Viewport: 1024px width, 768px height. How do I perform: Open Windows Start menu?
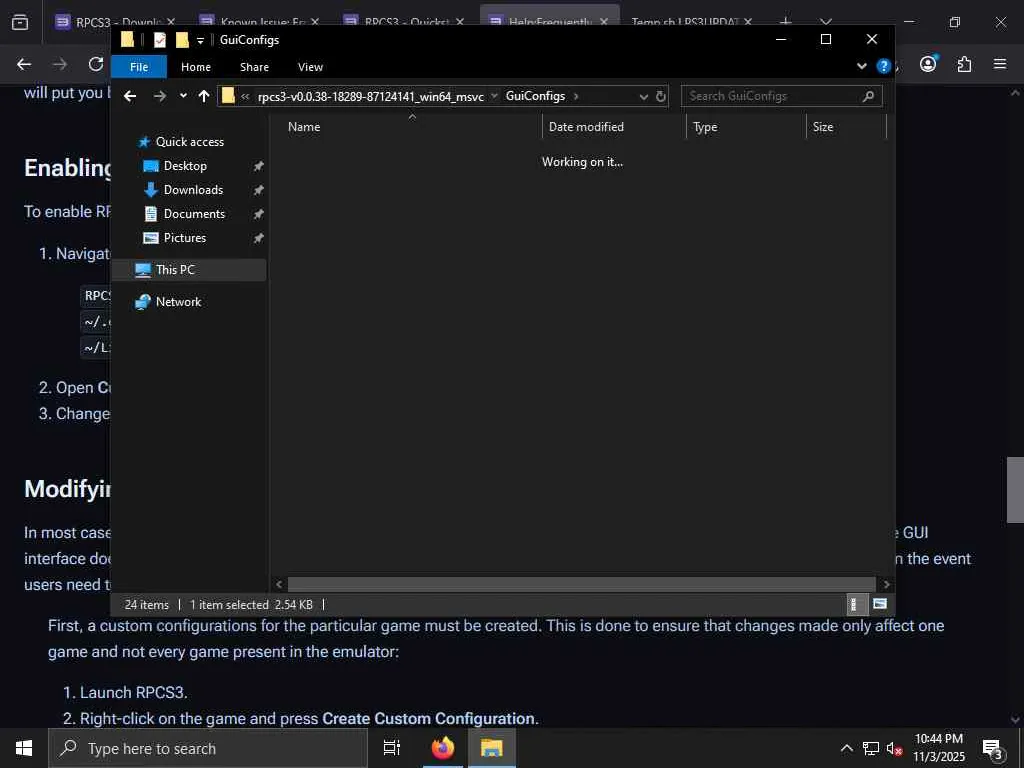pos(24,748)
